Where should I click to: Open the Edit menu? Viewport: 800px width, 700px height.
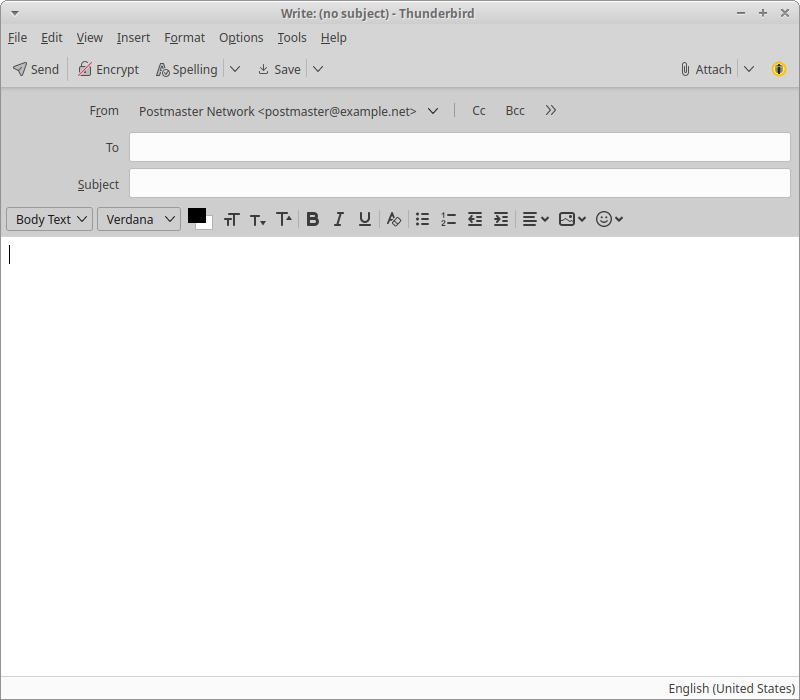coord(52,38)
